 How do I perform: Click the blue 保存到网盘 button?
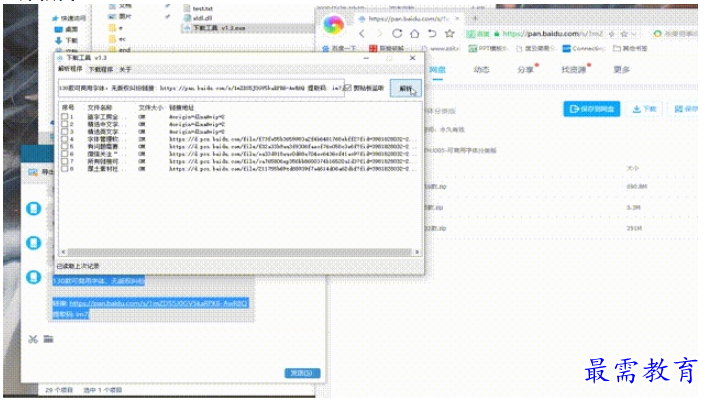(592, 109)
